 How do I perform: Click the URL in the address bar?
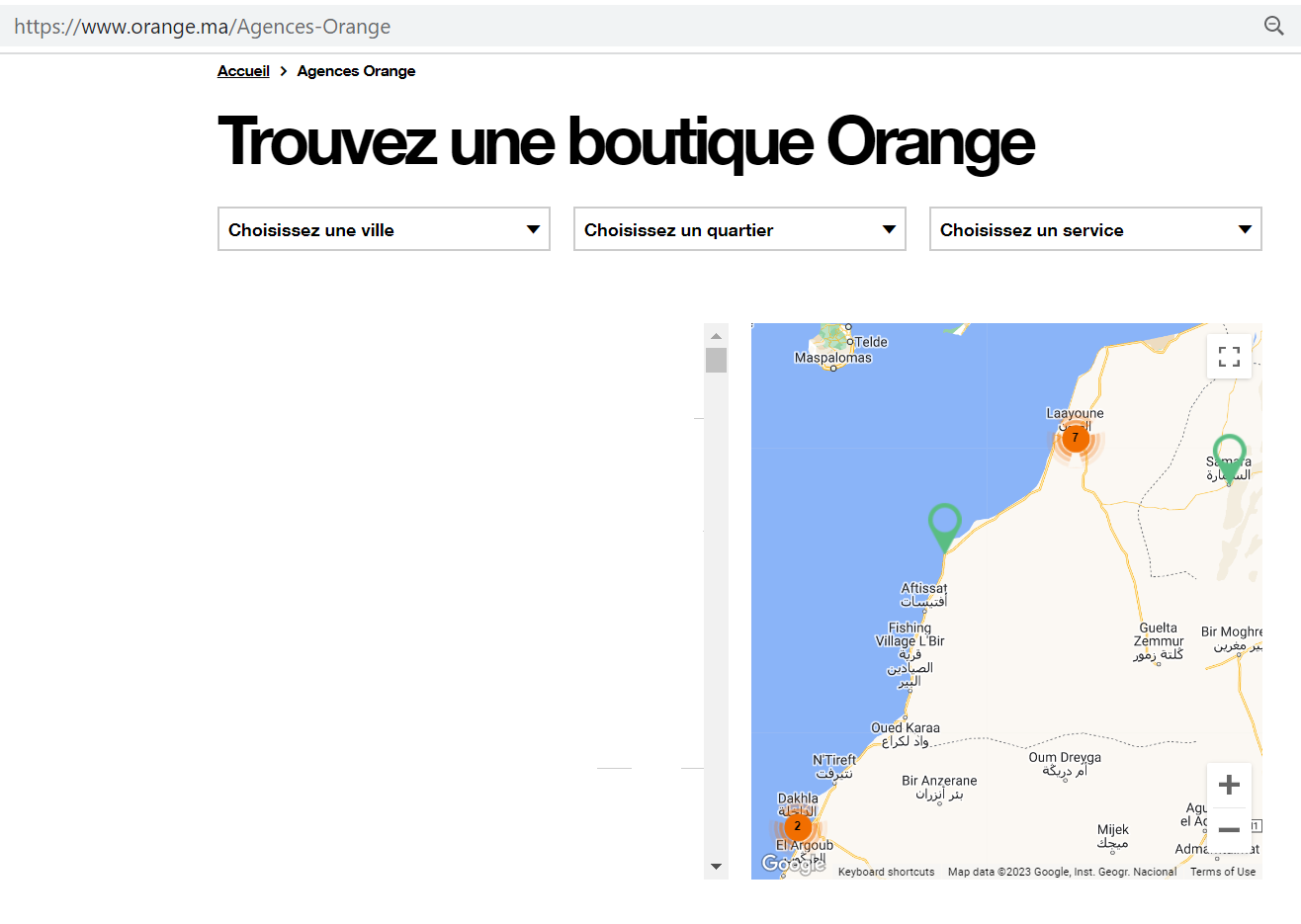(203, 27)
